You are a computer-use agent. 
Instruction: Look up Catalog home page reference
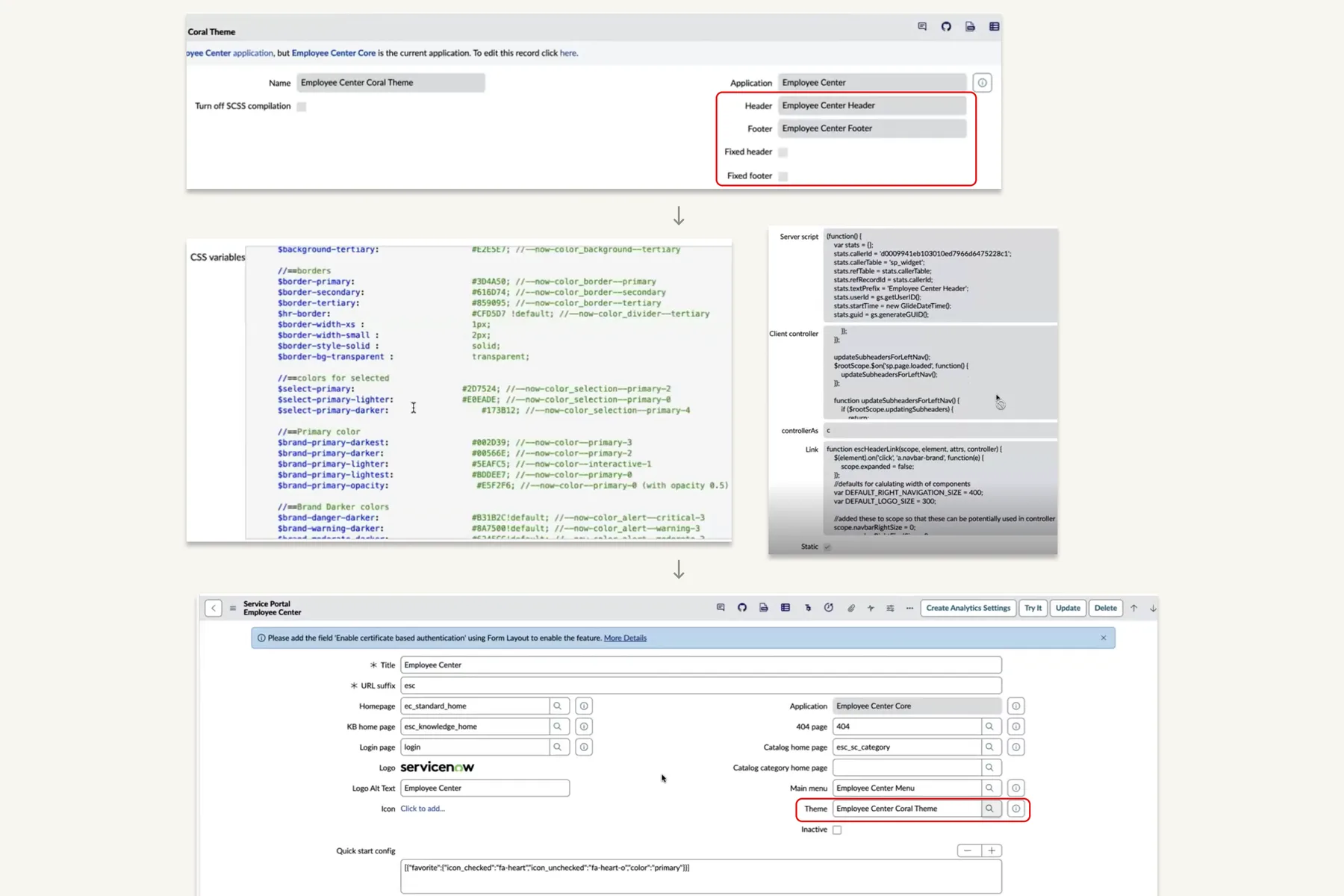pos(990,747)
